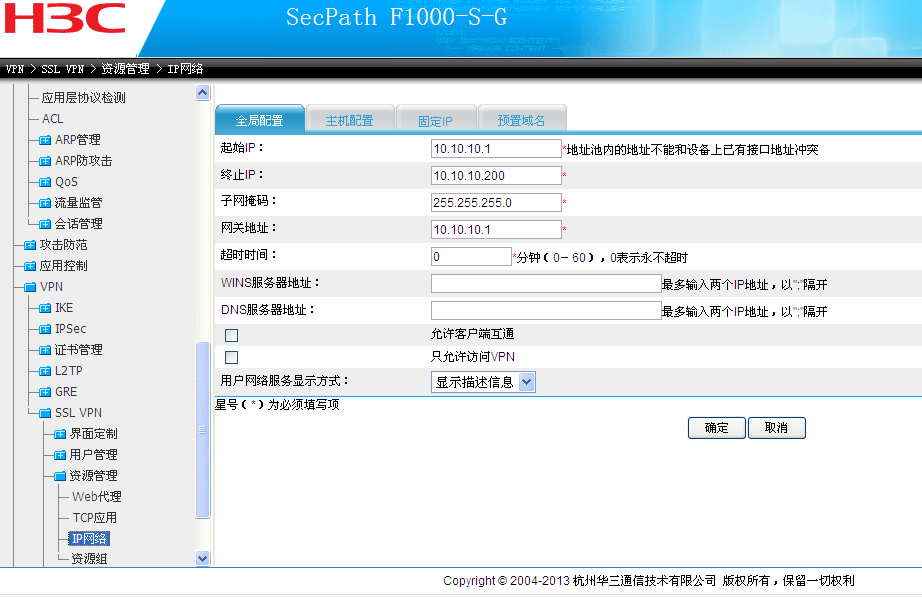Expand the 攻击防范 folder icon
Viewport: 922px width, 597px height.
coord(30,245)
